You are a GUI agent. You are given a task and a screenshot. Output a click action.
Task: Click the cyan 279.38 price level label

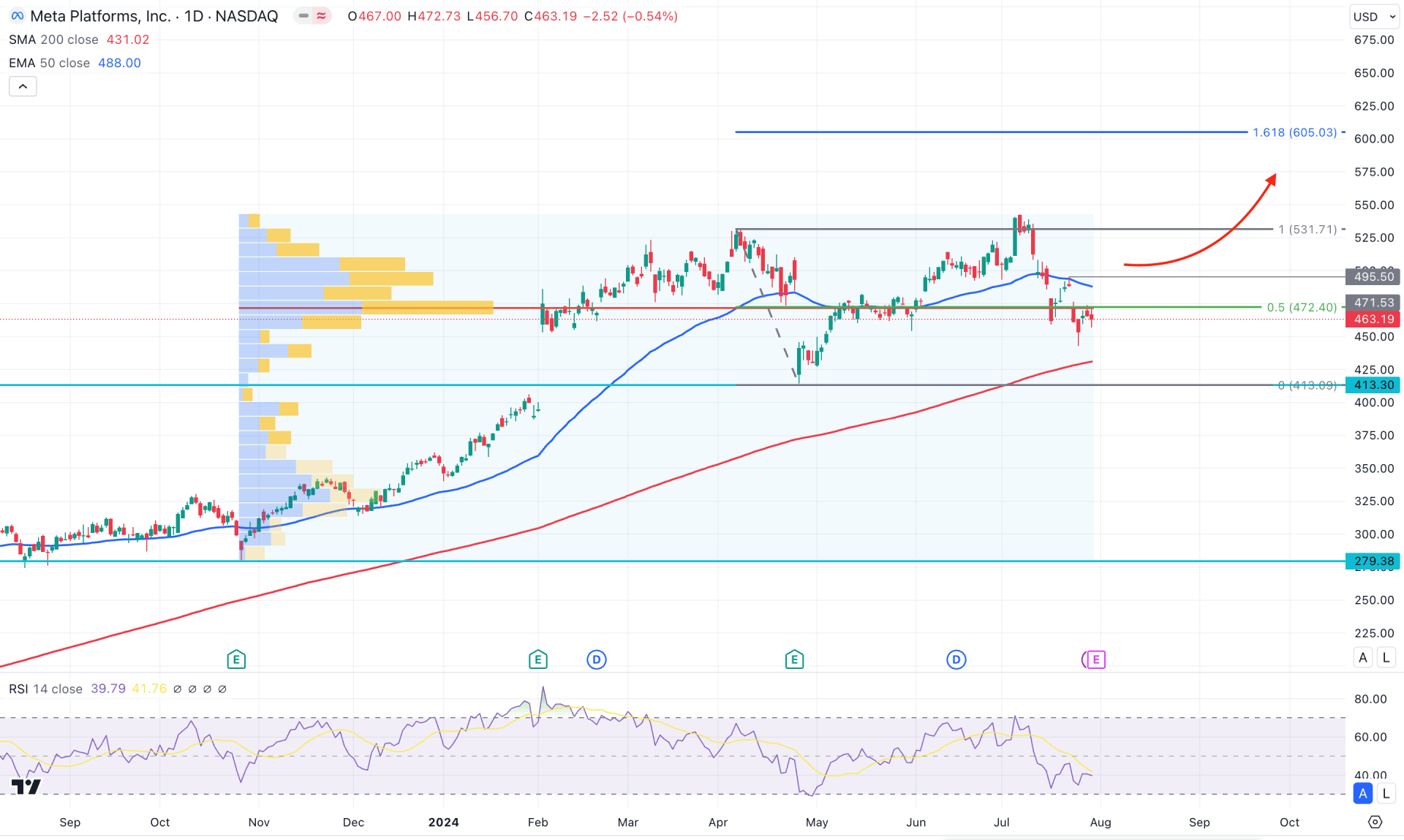tap(1373, 561)
